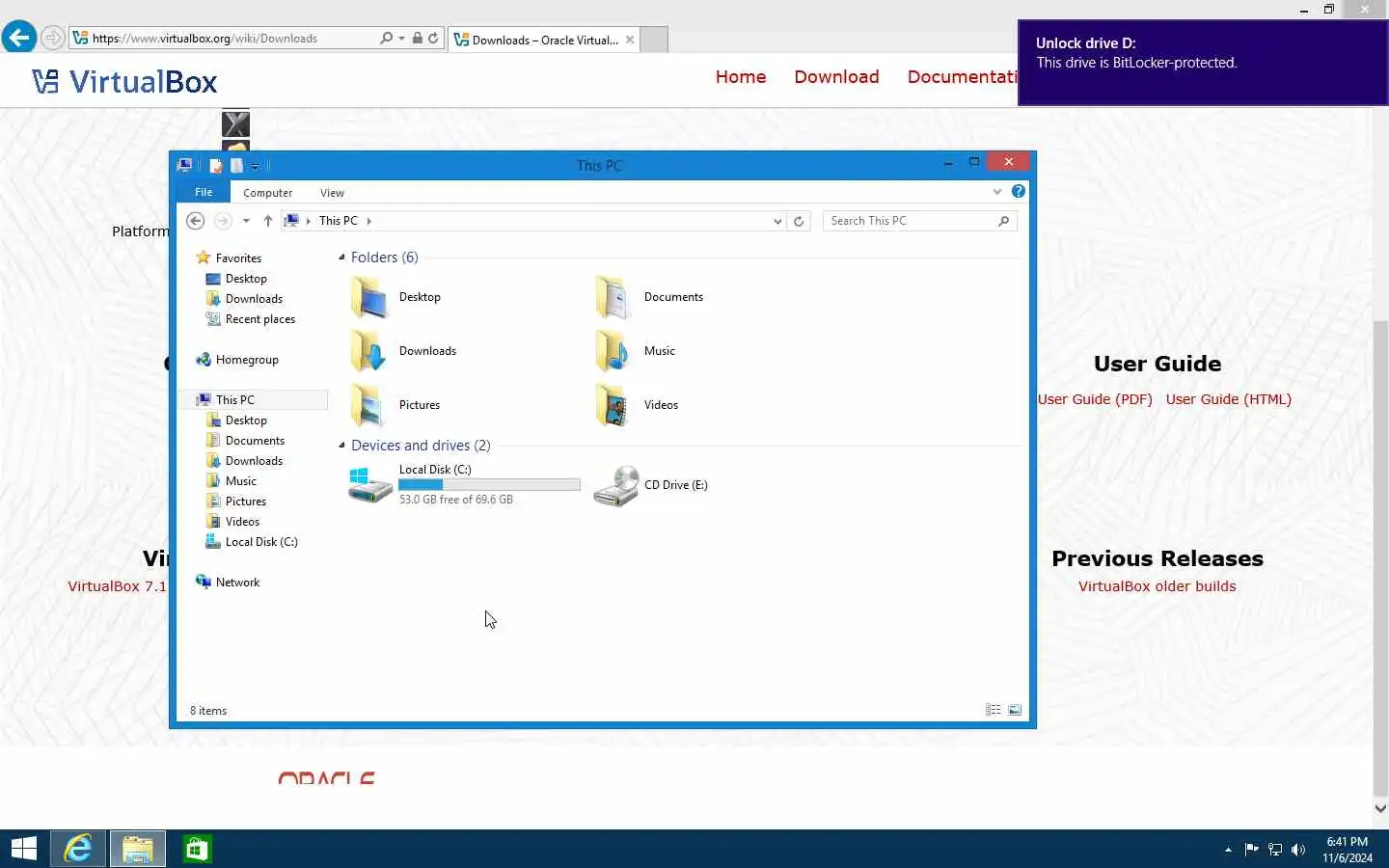Open the Computer ribbon tab
Viewport: 1389px width, 868px height.
267,193
